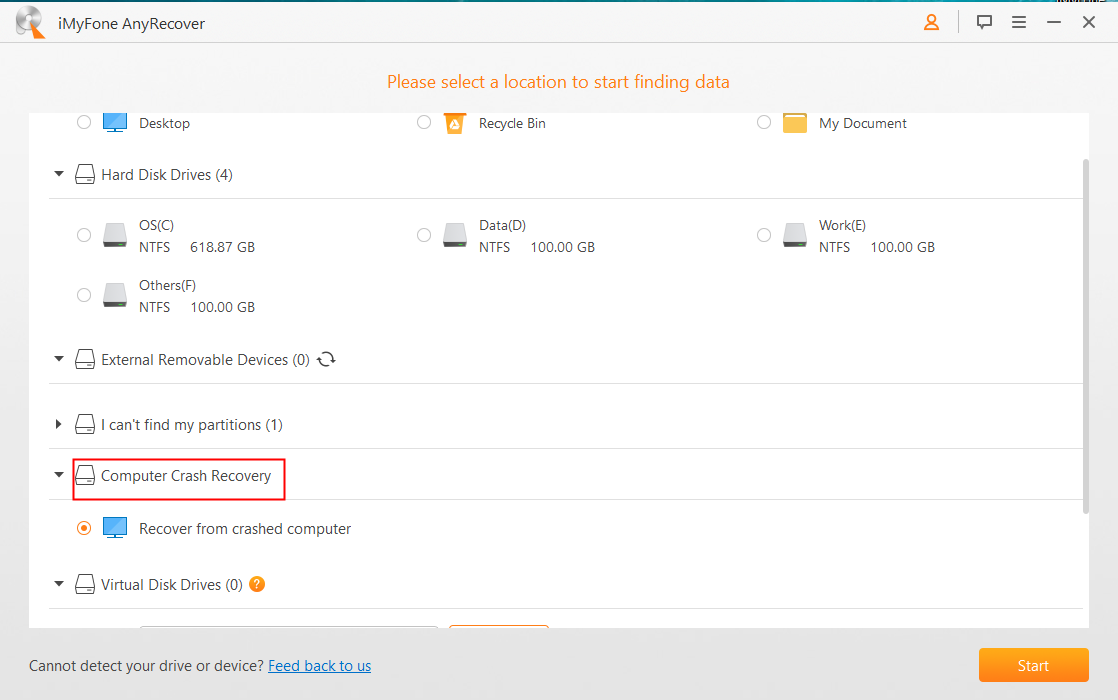The width and height of the screenshot is (1118, 700).
Task: Select the Work(E) drive radio button
Action: click(764, 235)
